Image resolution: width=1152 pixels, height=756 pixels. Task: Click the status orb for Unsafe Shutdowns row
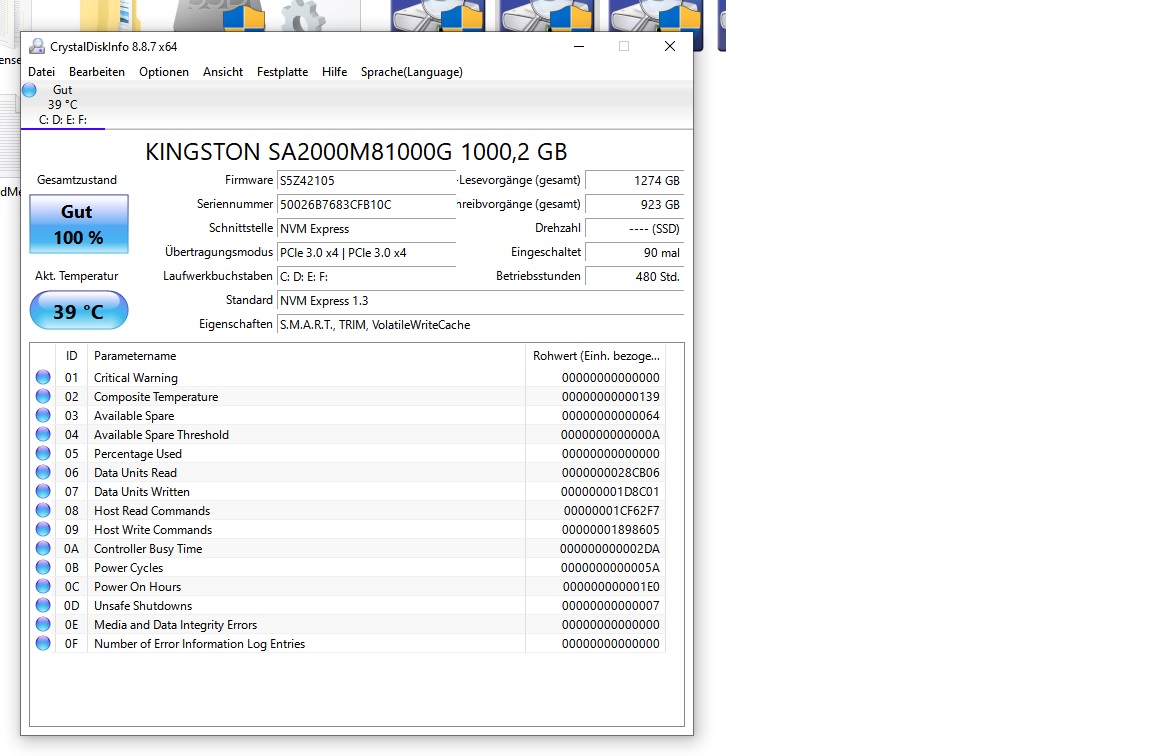[43, 606]
